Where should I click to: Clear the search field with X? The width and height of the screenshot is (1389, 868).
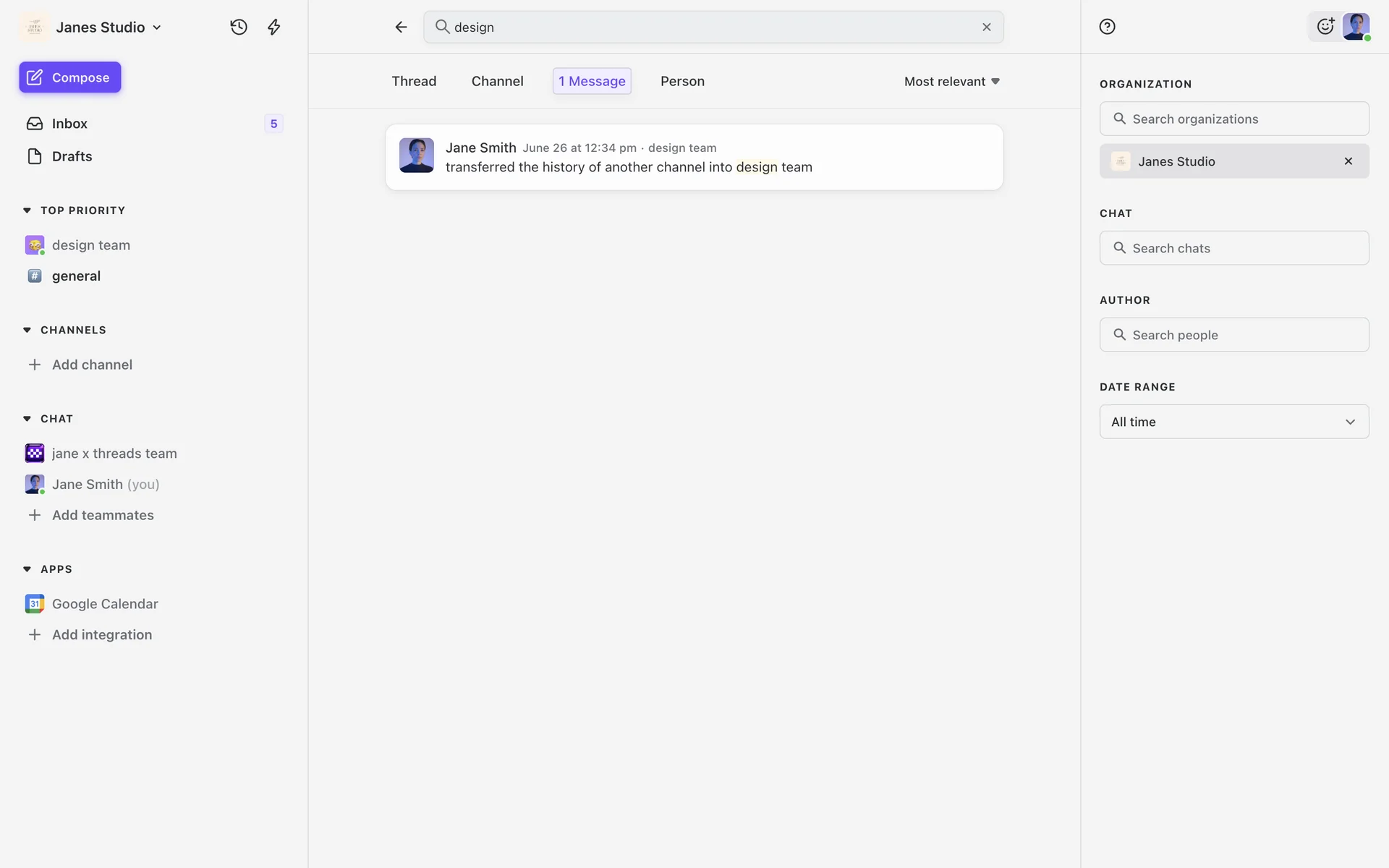tap(986, 27)
